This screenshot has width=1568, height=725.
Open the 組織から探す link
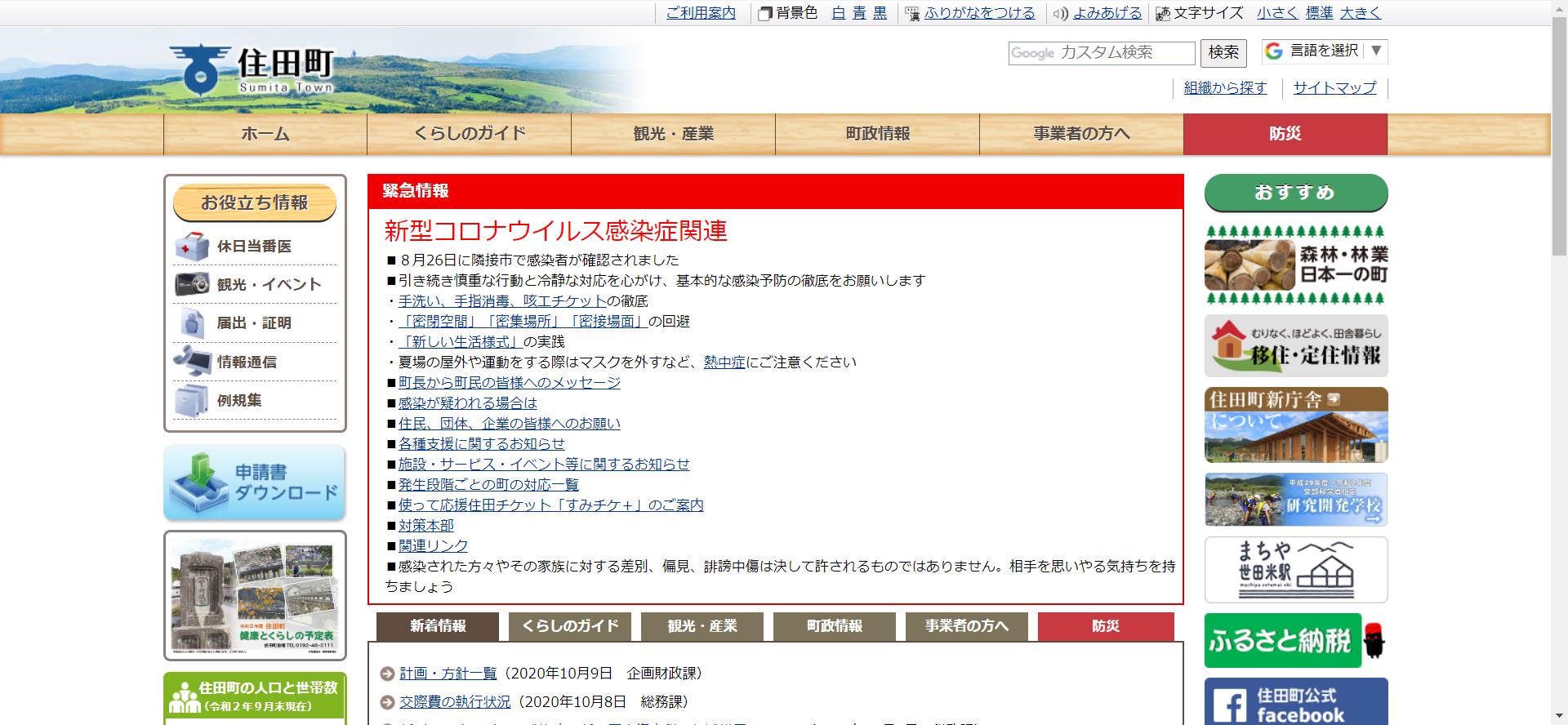tap(1226, 88)
